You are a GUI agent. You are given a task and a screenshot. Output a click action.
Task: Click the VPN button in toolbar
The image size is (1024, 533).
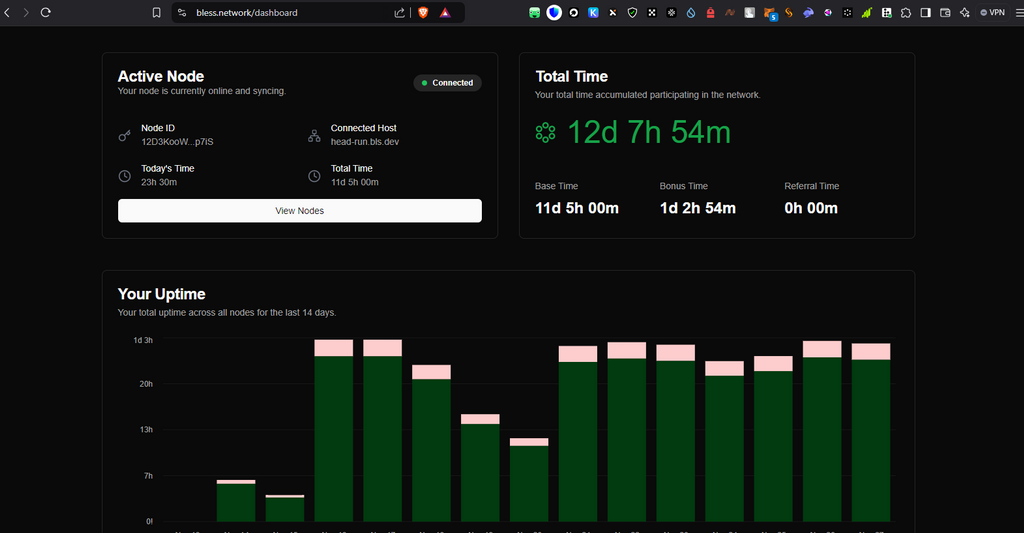click(993, 12)
